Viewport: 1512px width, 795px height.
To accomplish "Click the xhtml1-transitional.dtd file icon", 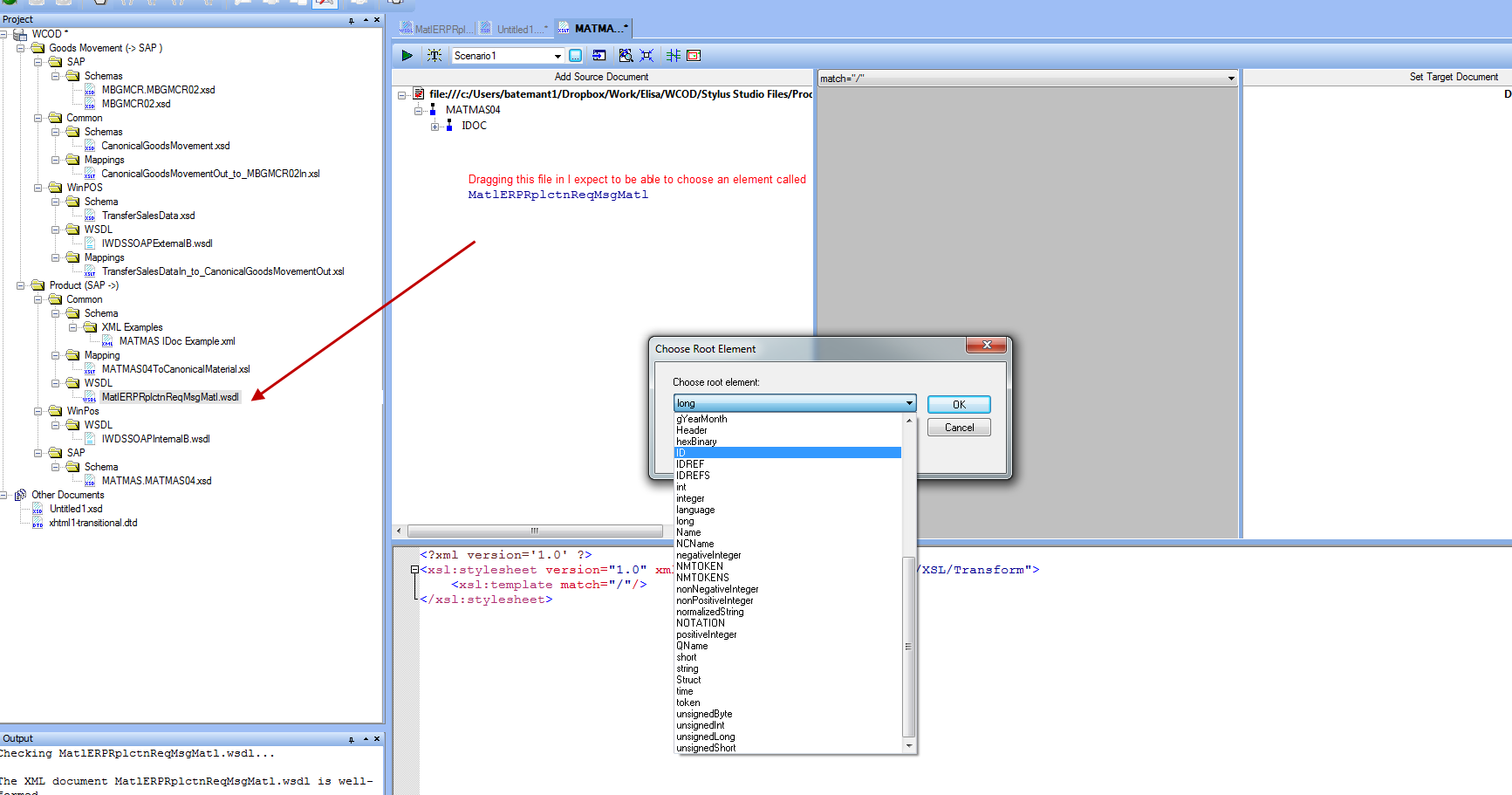I will (38, 523).
